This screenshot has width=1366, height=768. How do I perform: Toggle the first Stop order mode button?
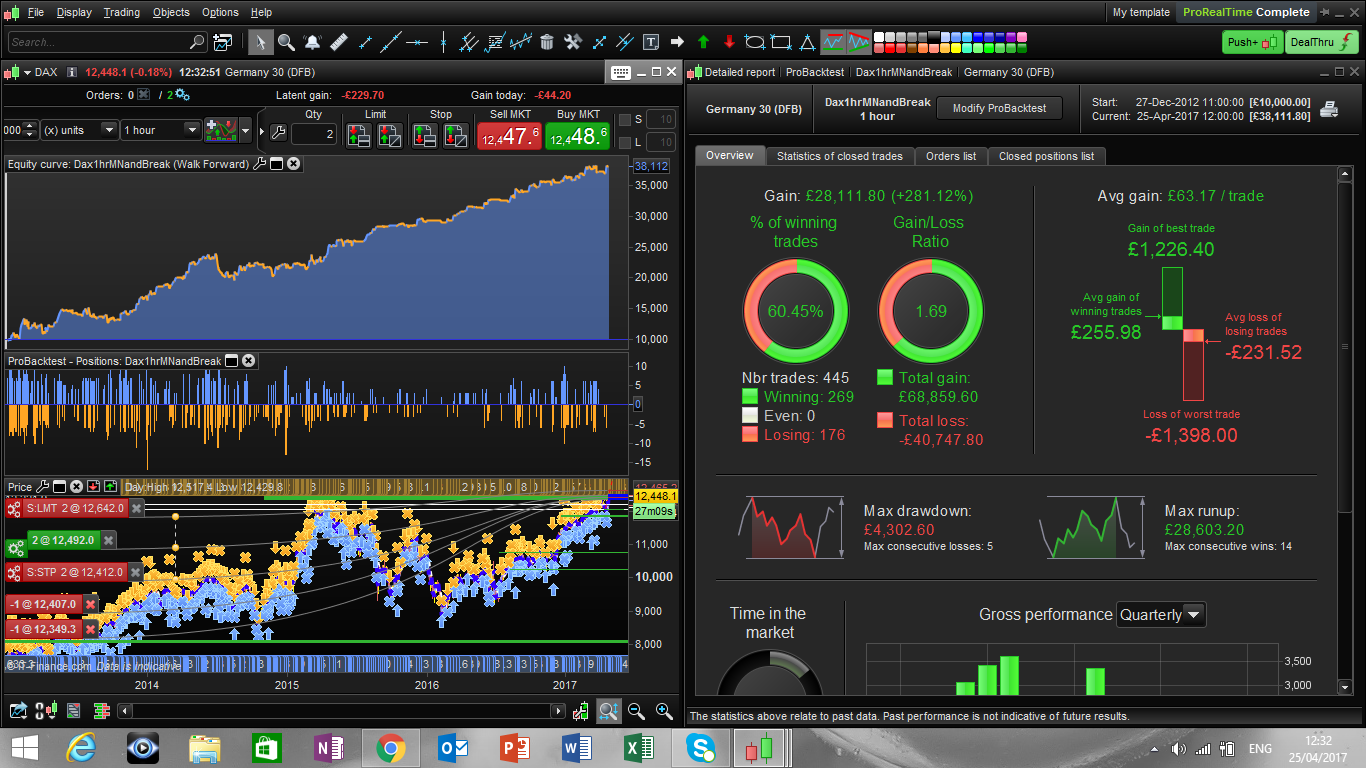coord(427,135)
